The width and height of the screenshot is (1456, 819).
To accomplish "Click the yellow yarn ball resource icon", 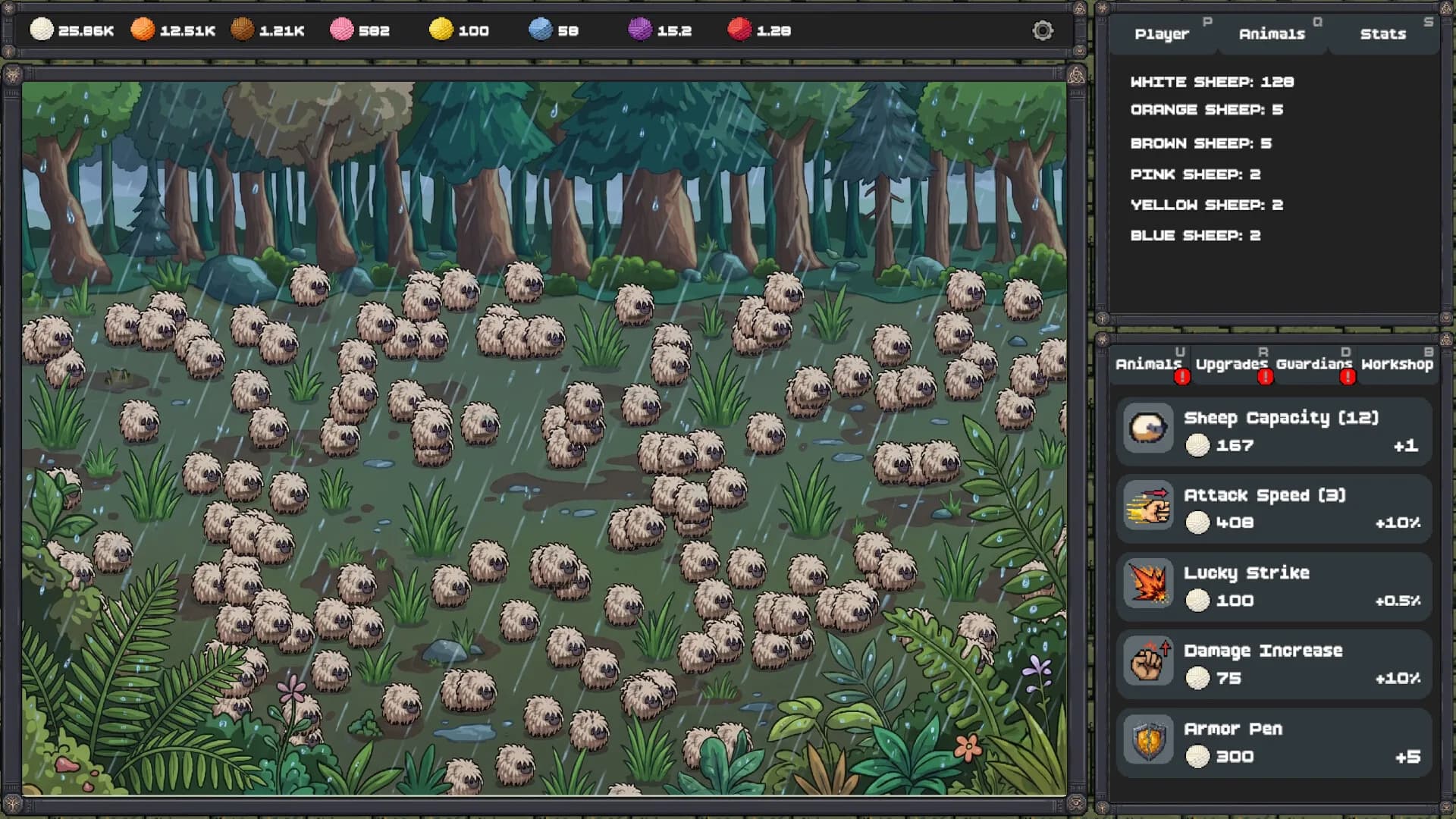I will [x=441, y=30].
